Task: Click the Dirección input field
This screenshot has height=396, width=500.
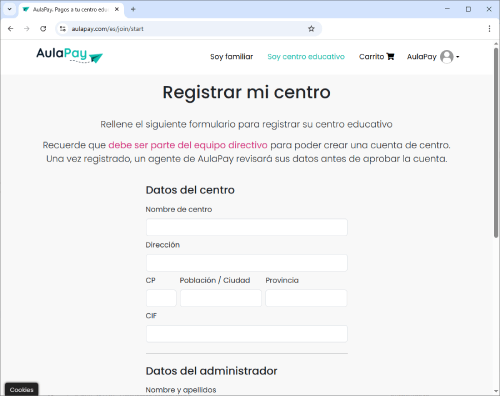Action: 247,263
